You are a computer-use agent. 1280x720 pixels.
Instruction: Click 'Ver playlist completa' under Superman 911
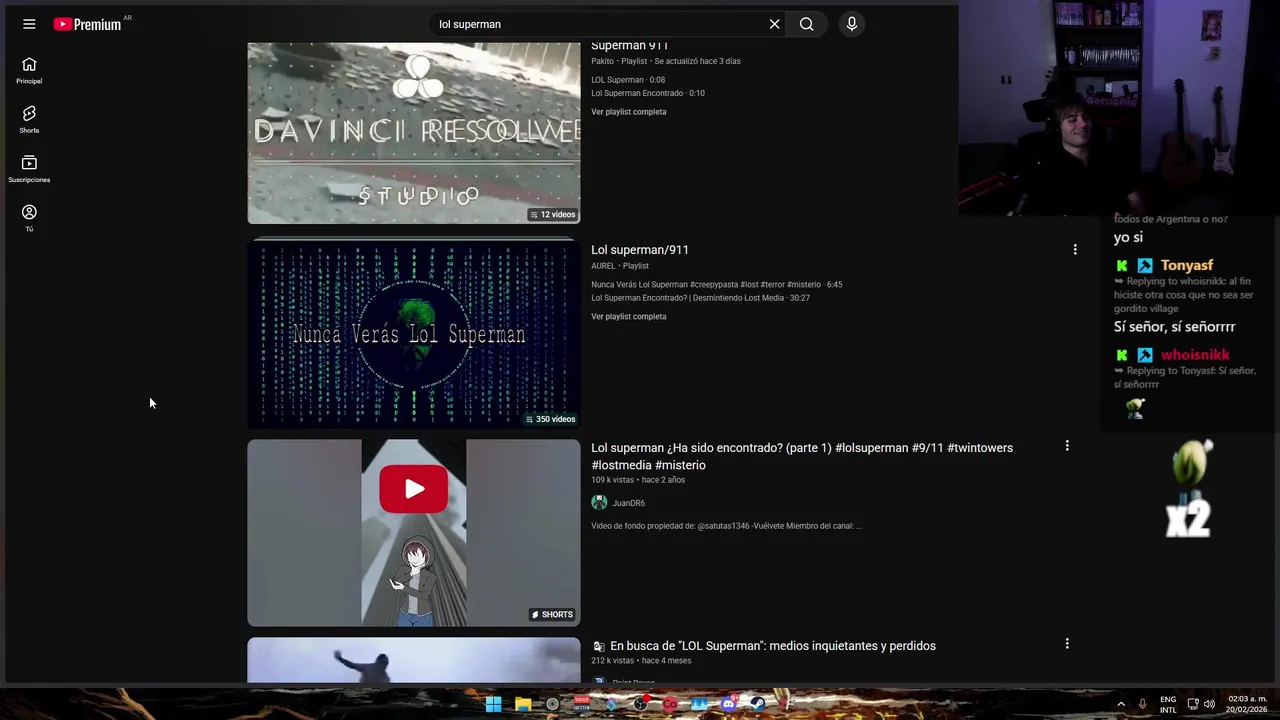pyautogui.click(x=628, y=112)
